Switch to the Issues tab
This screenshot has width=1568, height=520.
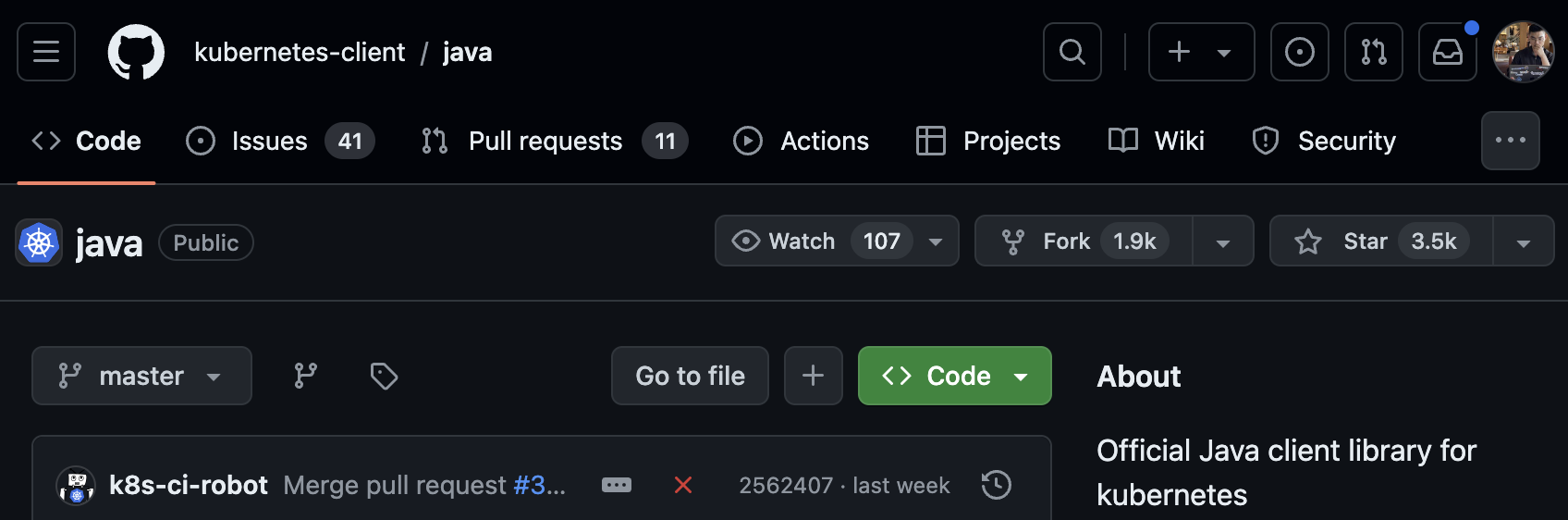(279, 141)
